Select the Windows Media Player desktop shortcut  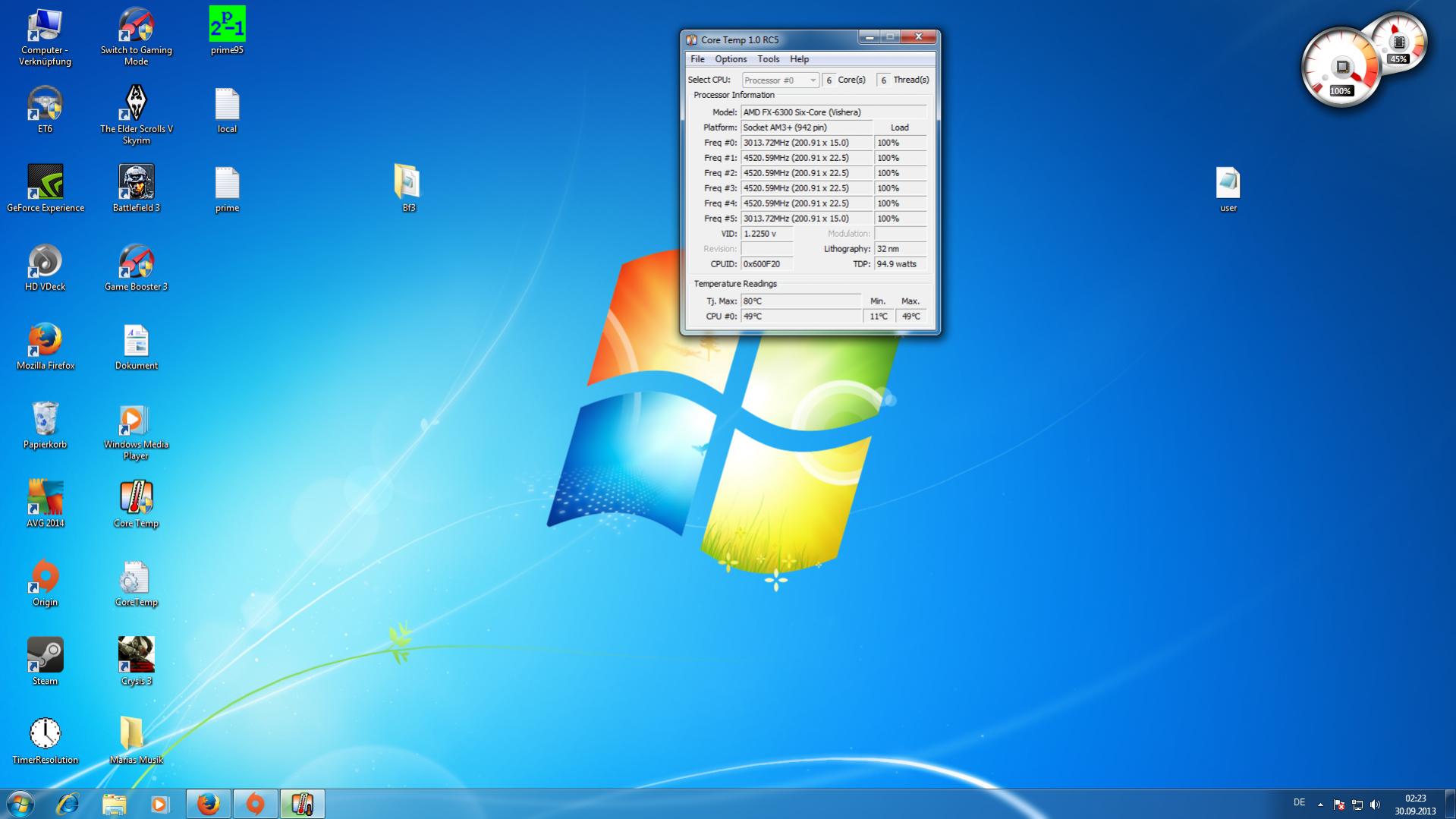[136, 431]
